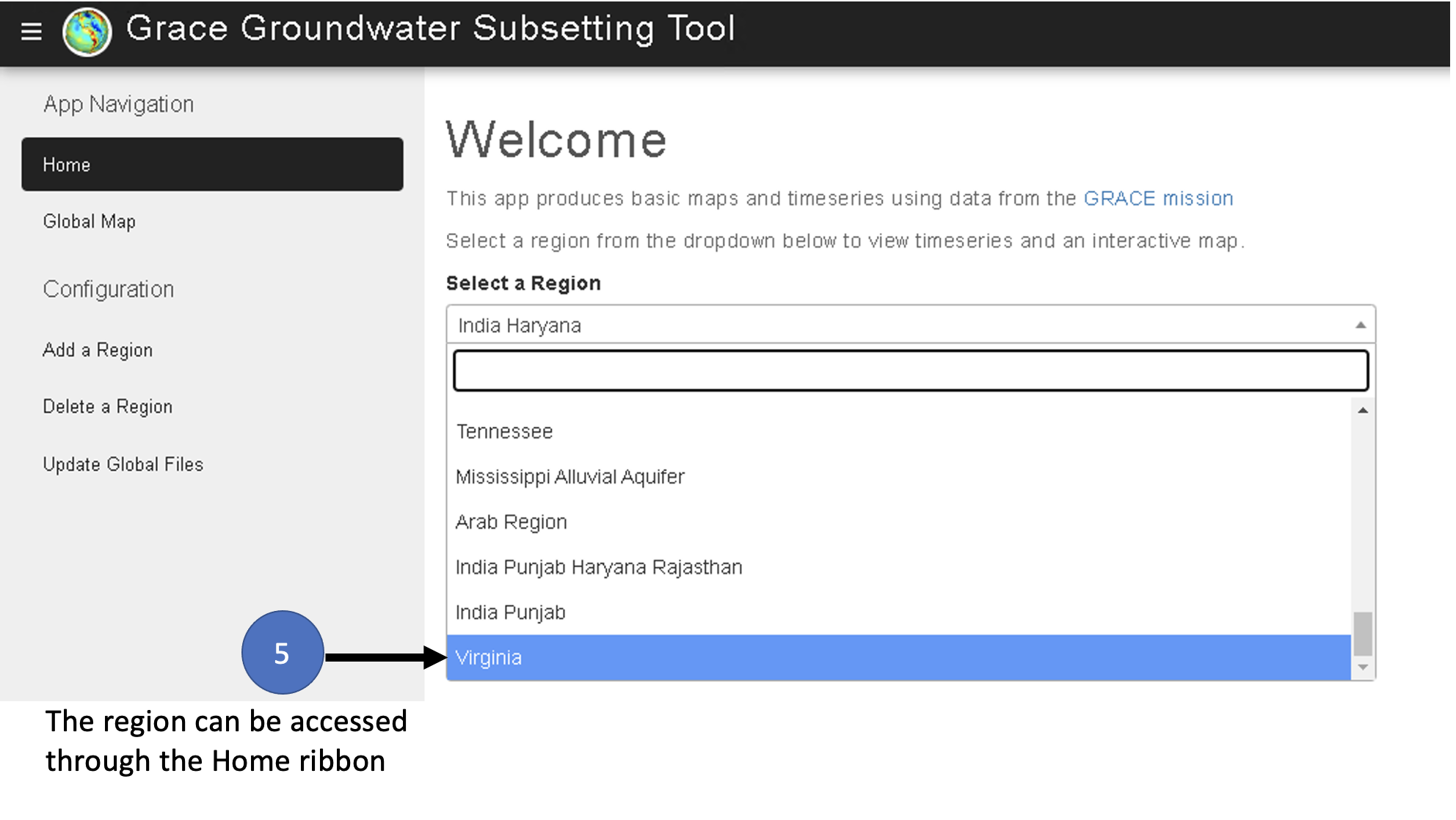Toggle the hamburger navigation menu icon
Screen dimensions: 1456x820
(31, 32)
